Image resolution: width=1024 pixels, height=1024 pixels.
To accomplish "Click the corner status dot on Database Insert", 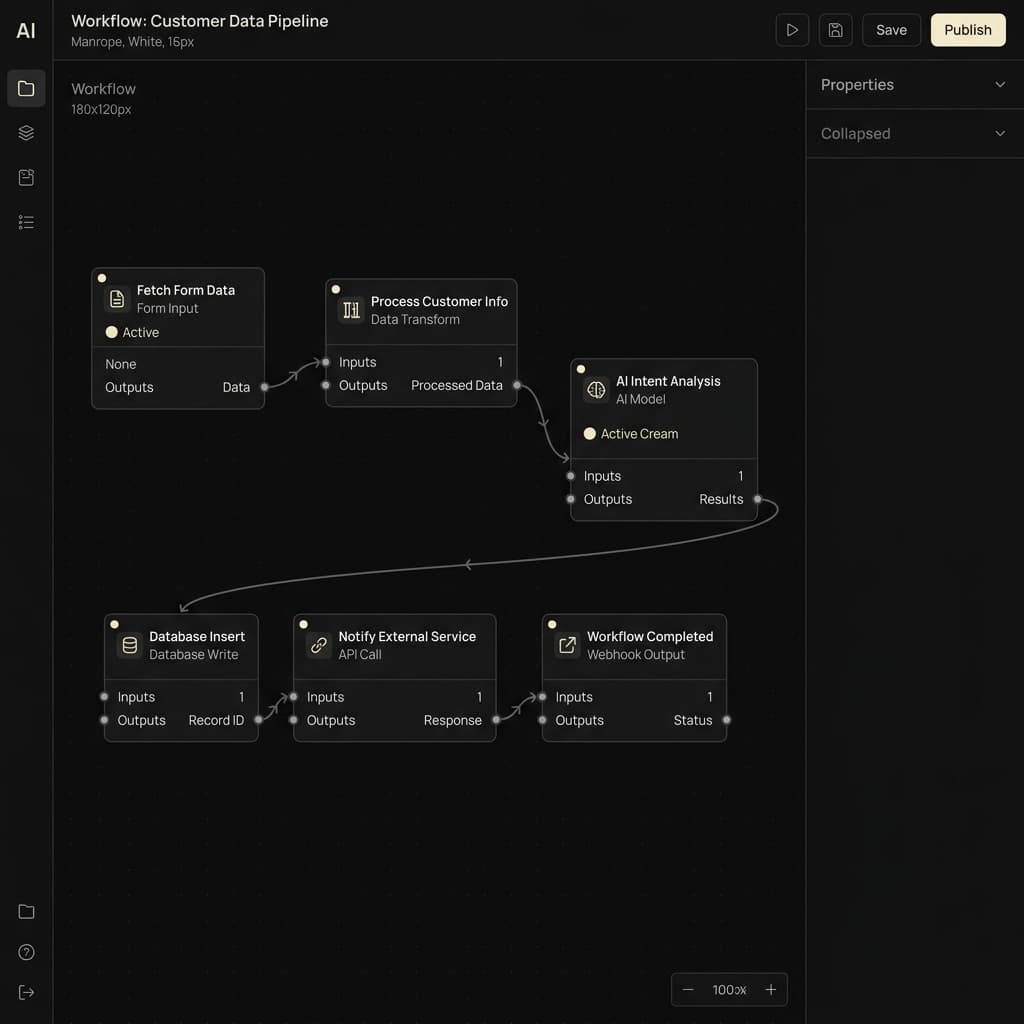I will click(x=114, y=624).
